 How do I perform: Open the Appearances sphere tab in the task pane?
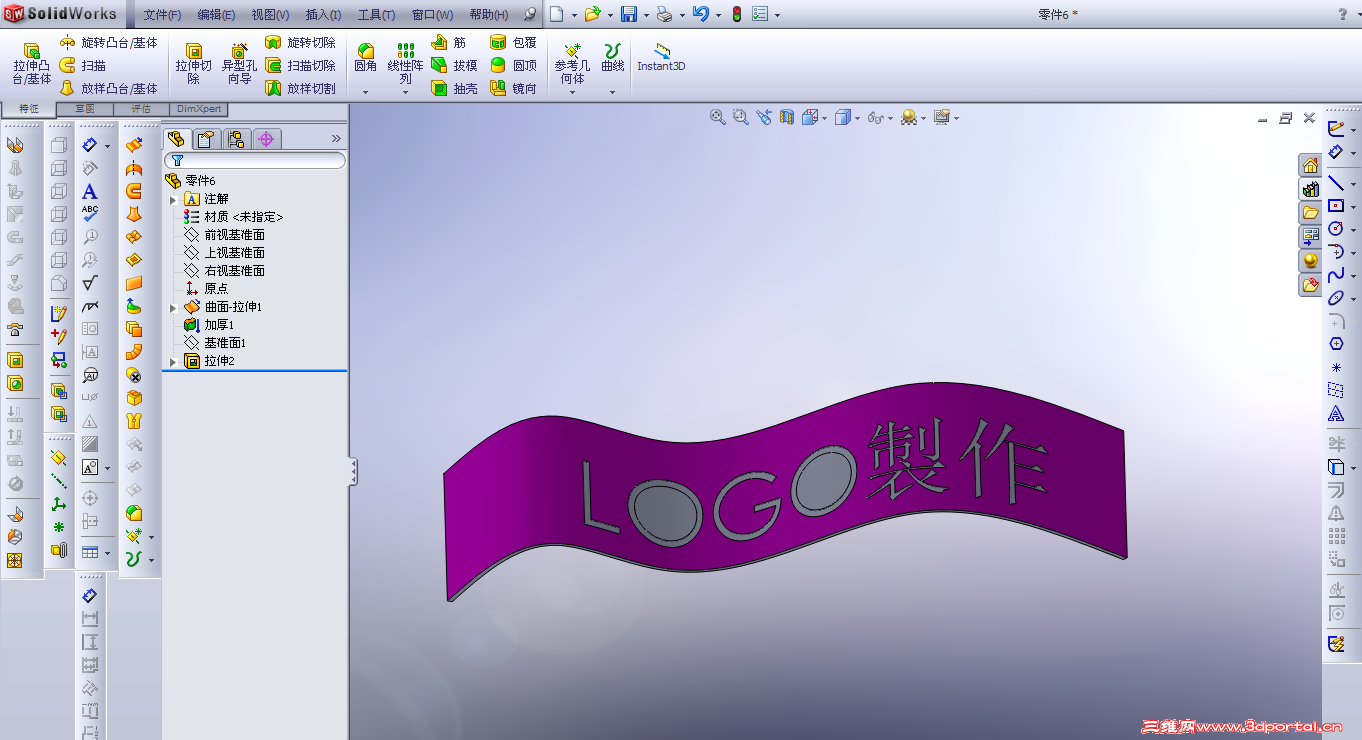pos(1310,261)
